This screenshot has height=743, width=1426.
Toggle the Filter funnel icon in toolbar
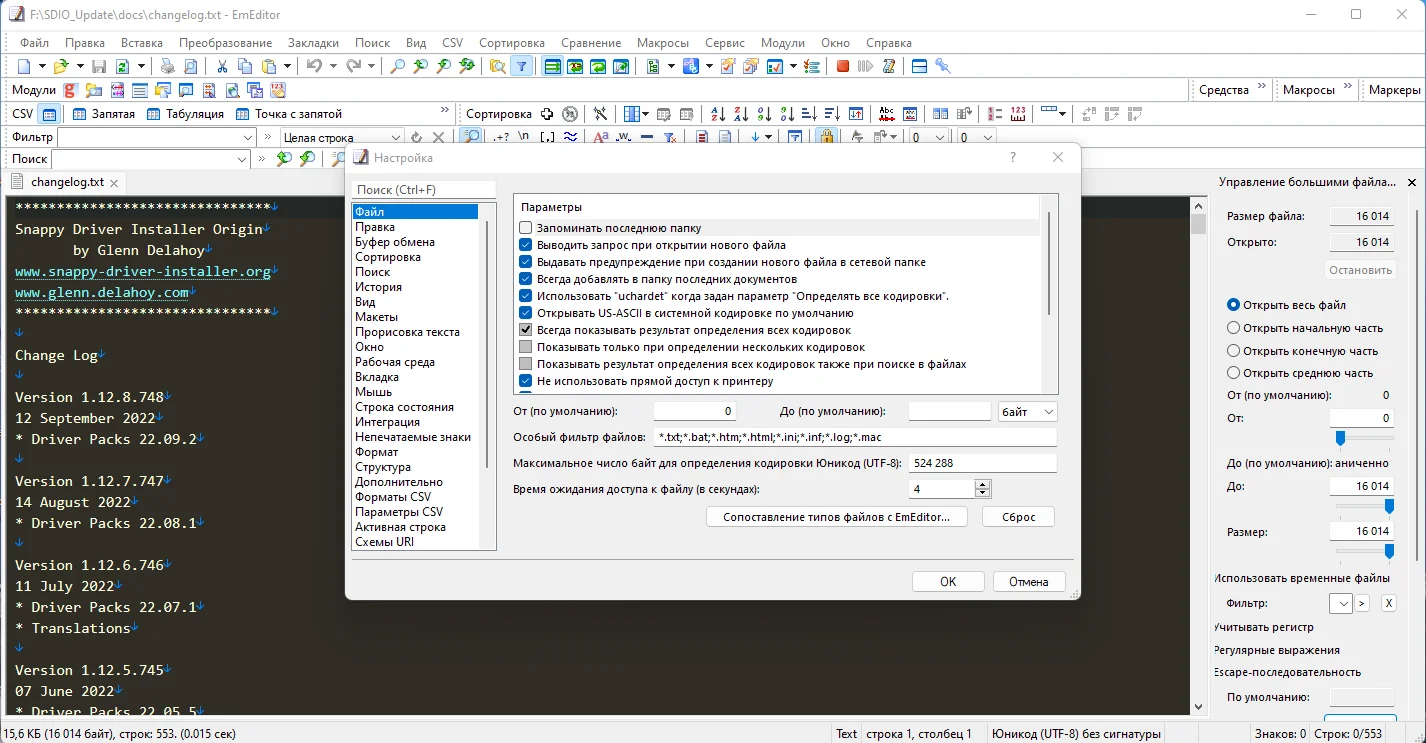click(x=521, y=66)
